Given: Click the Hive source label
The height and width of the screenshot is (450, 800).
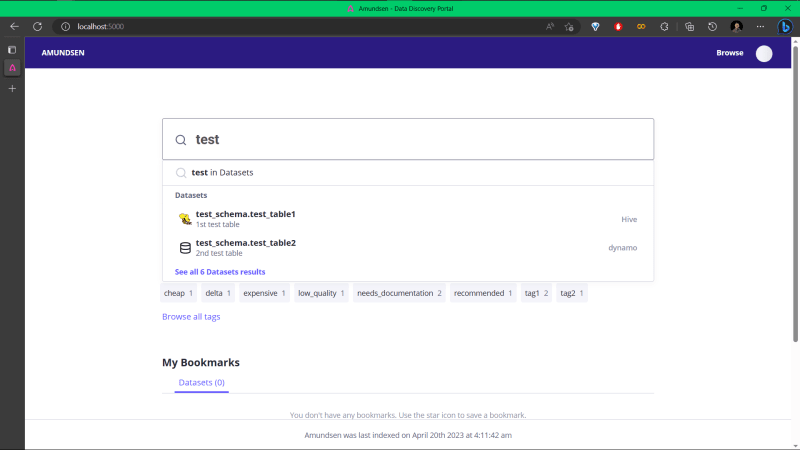Looking at the screenshot, I should [x=629, y=219].
